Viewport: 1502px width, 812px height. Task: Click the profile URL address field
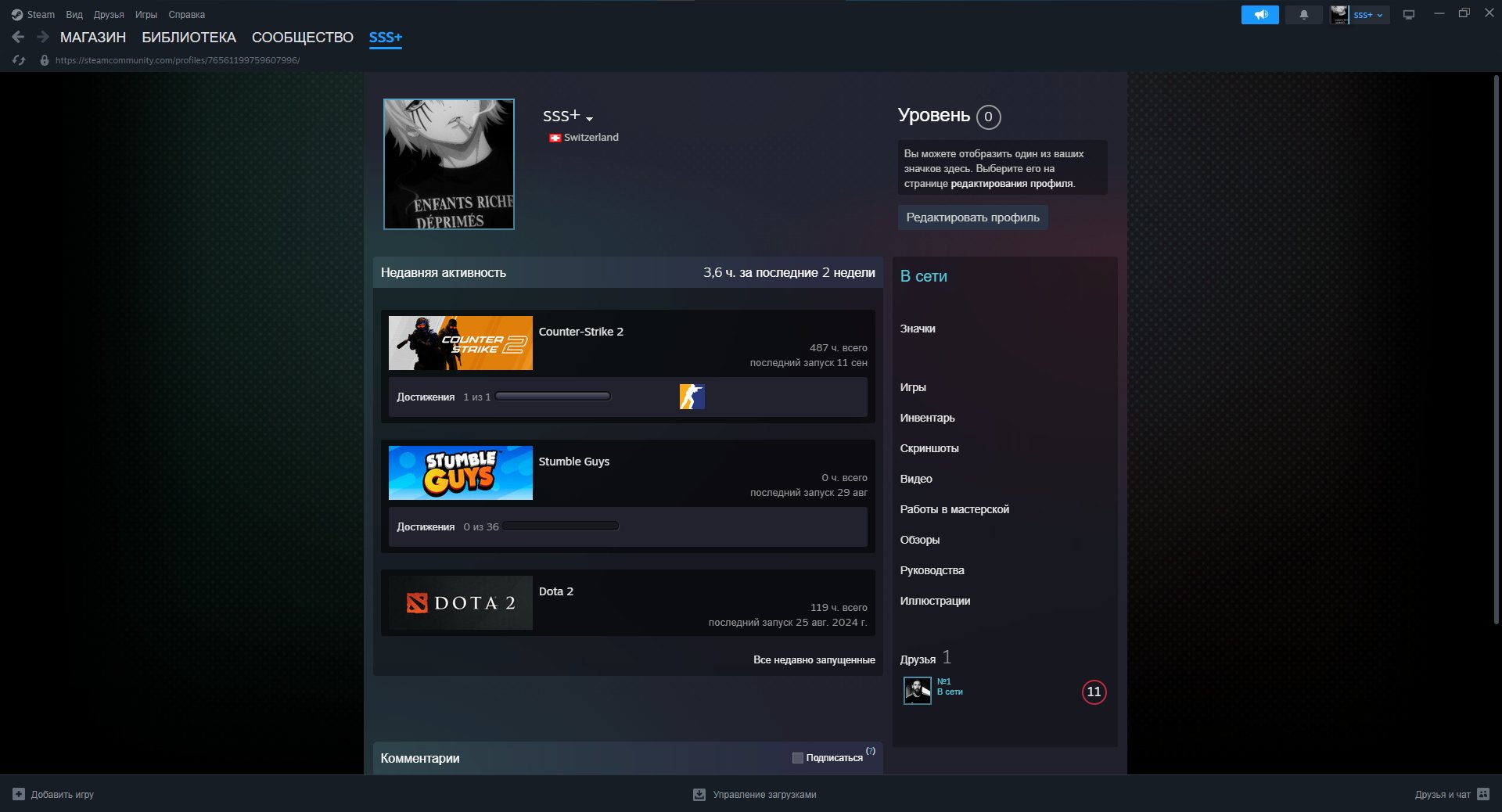click(x=178, y=60)
